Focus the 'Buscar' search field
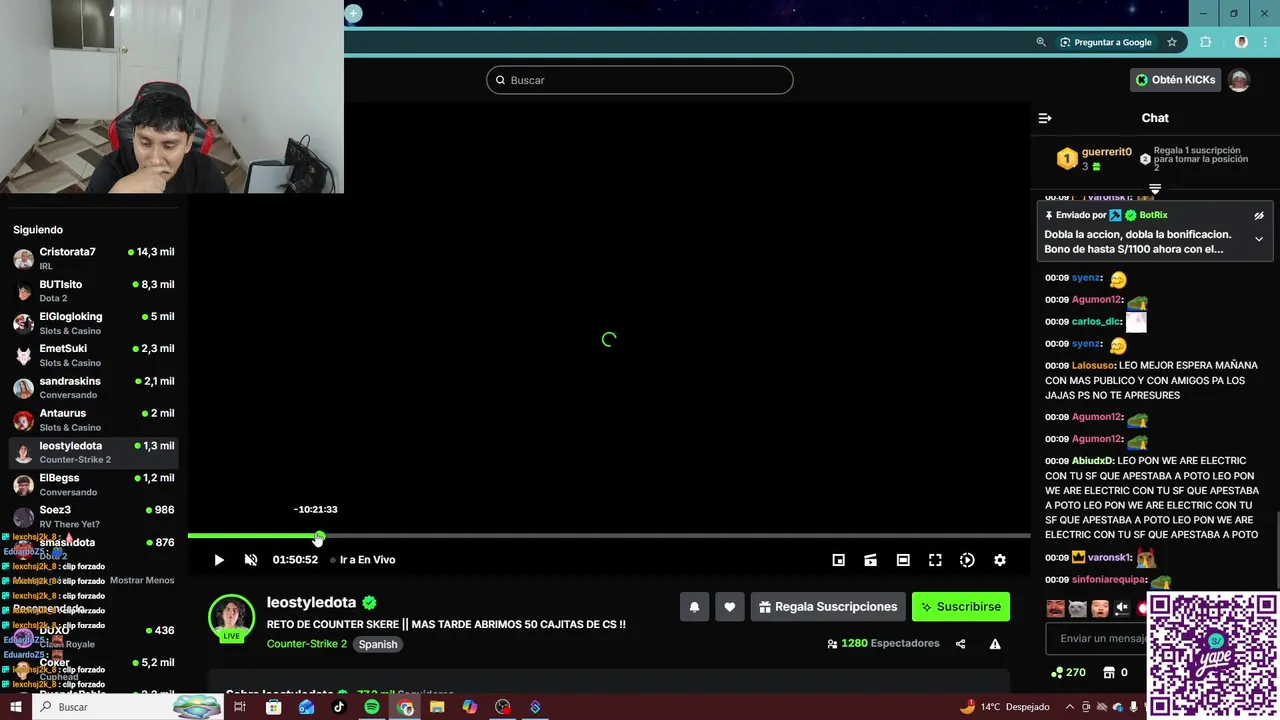 pos(640,80)
